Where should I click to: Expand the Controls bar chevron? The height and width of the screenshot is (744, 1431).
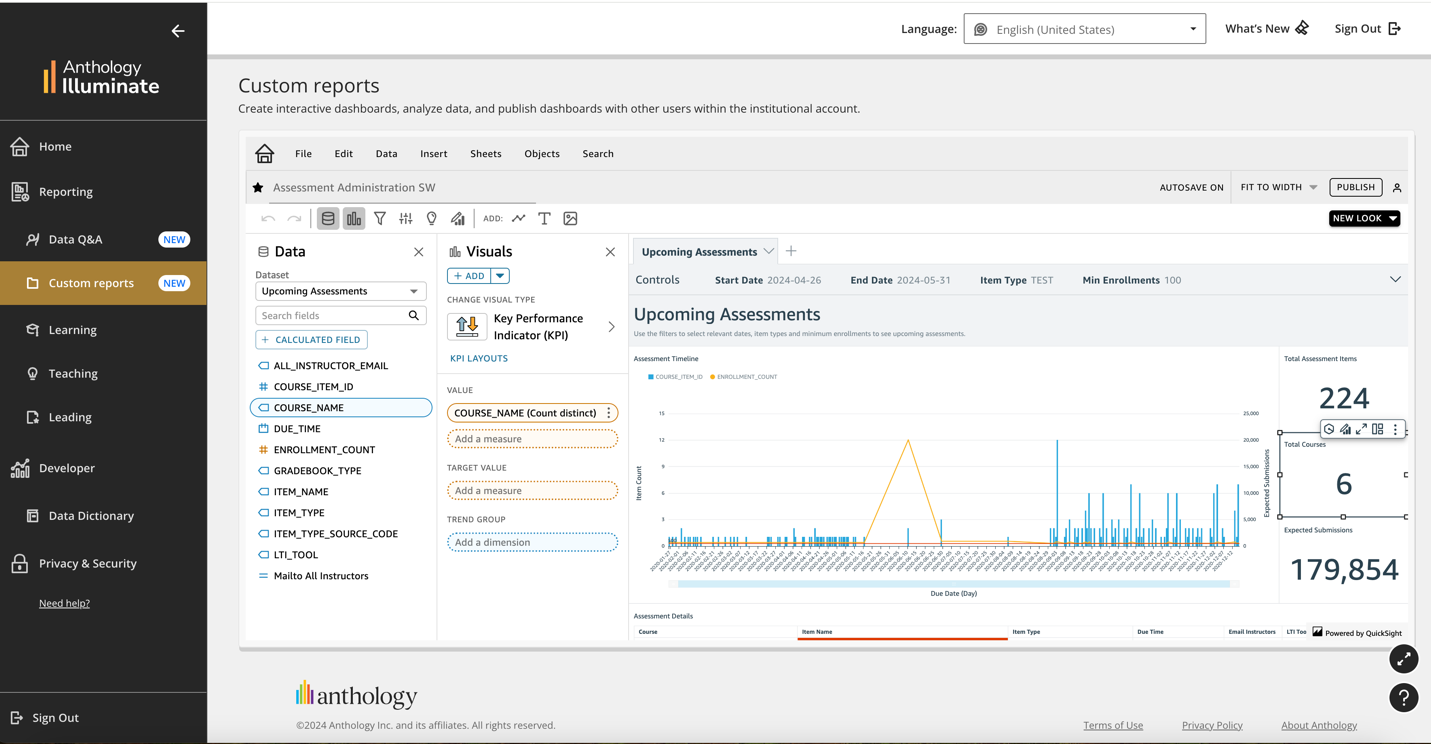tap(1395, 280)
